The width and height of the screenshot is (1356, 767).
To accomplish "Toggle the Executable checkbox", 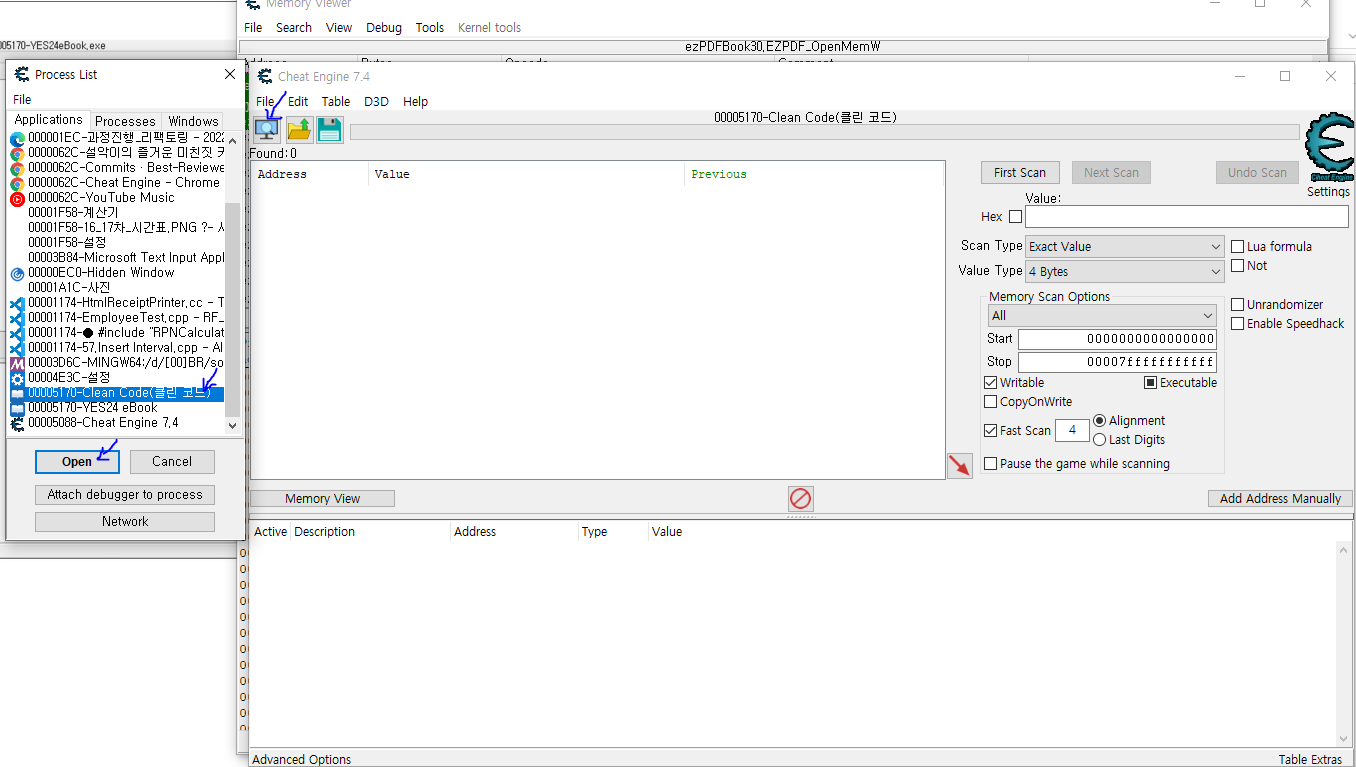I will 1151,383.
